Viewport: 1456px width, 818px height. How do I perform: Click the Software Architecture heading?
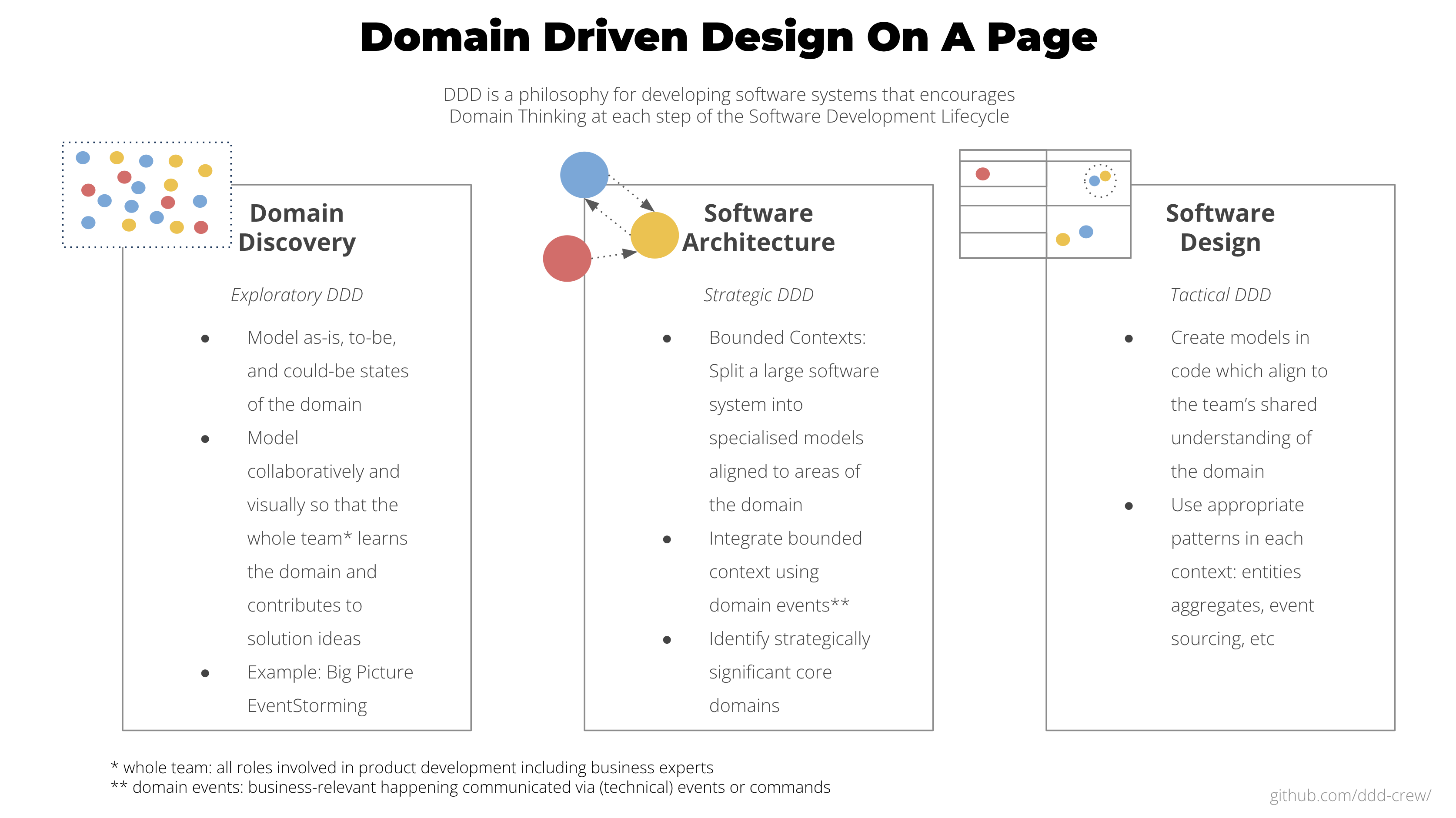point(758,228)
